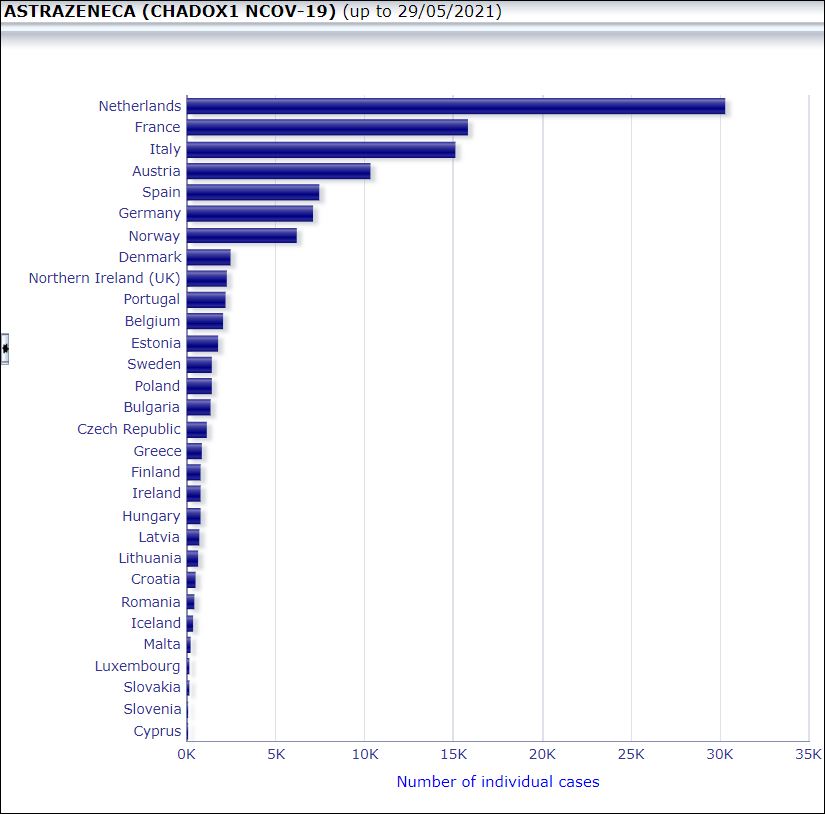Click the 'Slovenia' axis label

click(152, 709)
